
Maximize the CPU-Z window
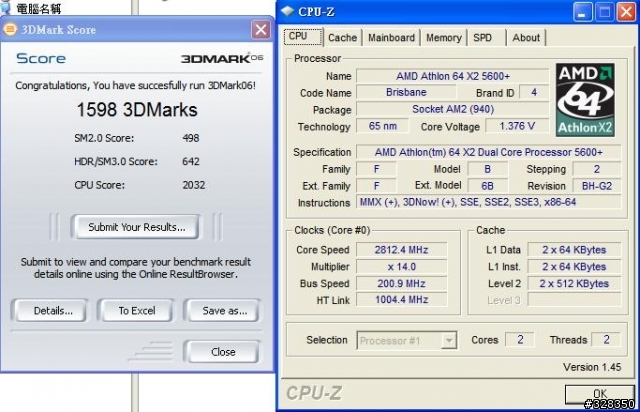pos(604,12)
